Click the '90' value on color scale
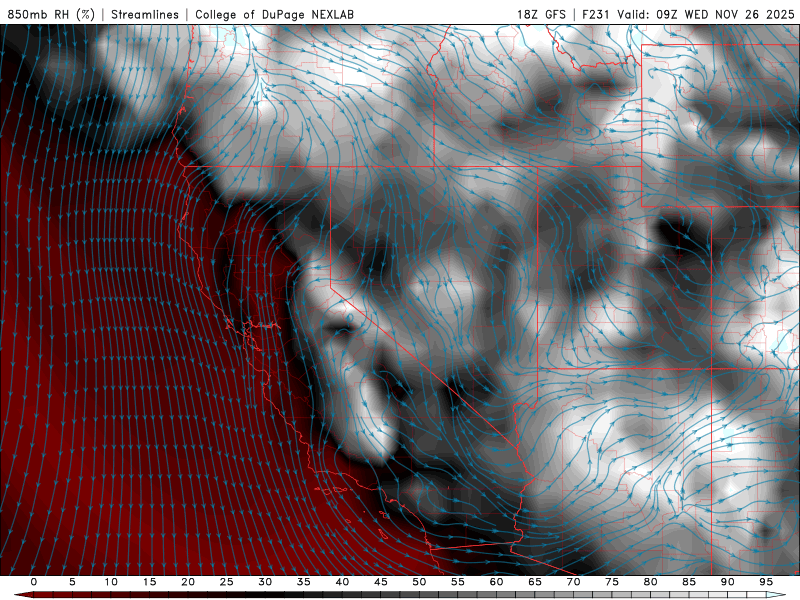800x600 pixels. (x=728, y=582)
